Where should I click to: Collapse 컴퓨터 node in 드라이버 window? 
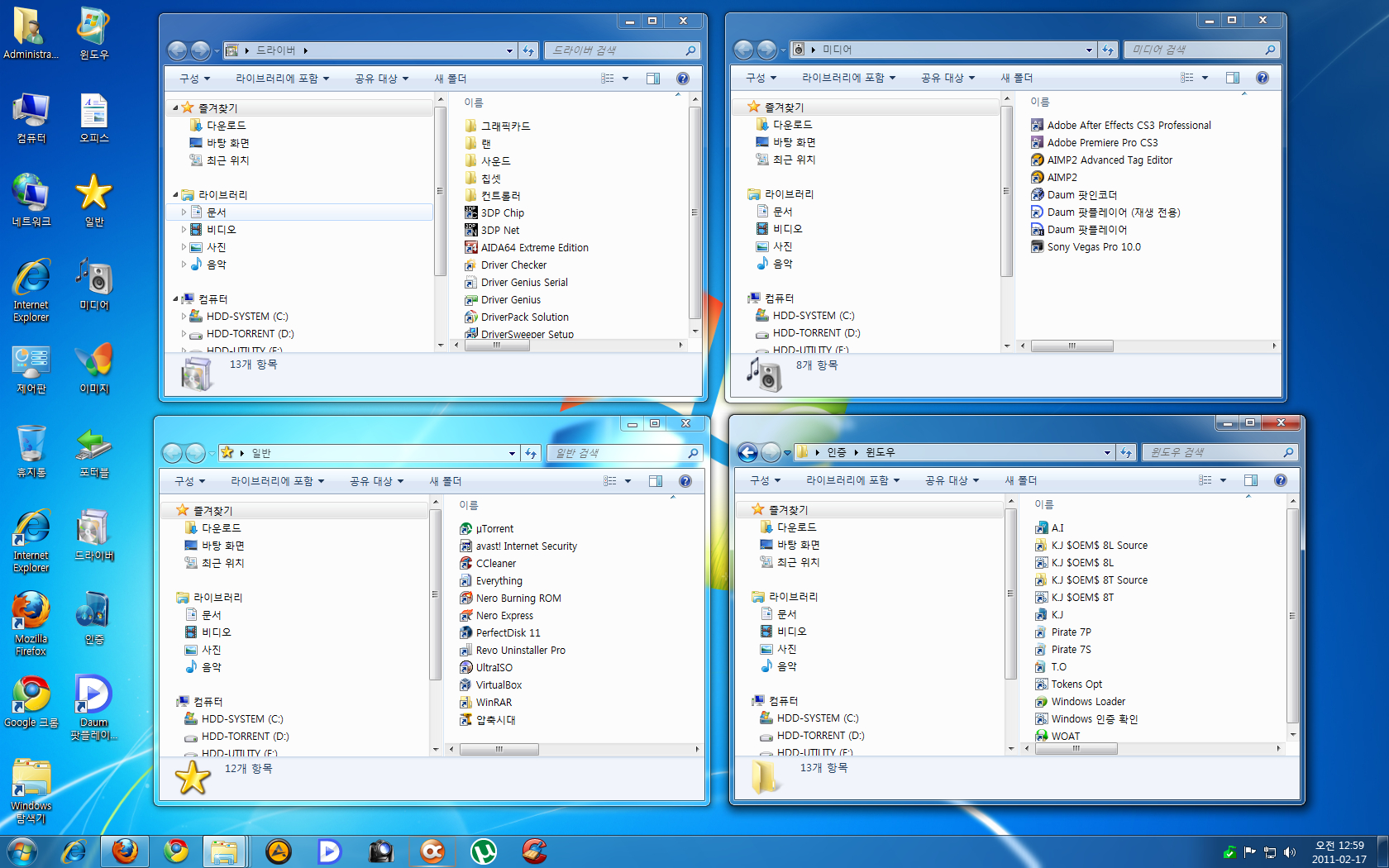[175, 299]
